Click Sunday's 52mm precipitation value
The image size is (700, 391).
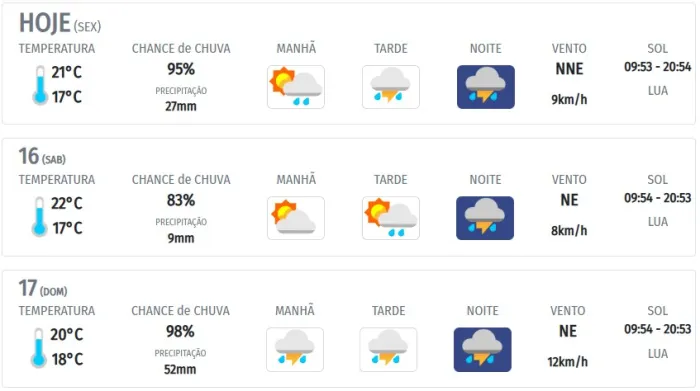pos(180,370)
